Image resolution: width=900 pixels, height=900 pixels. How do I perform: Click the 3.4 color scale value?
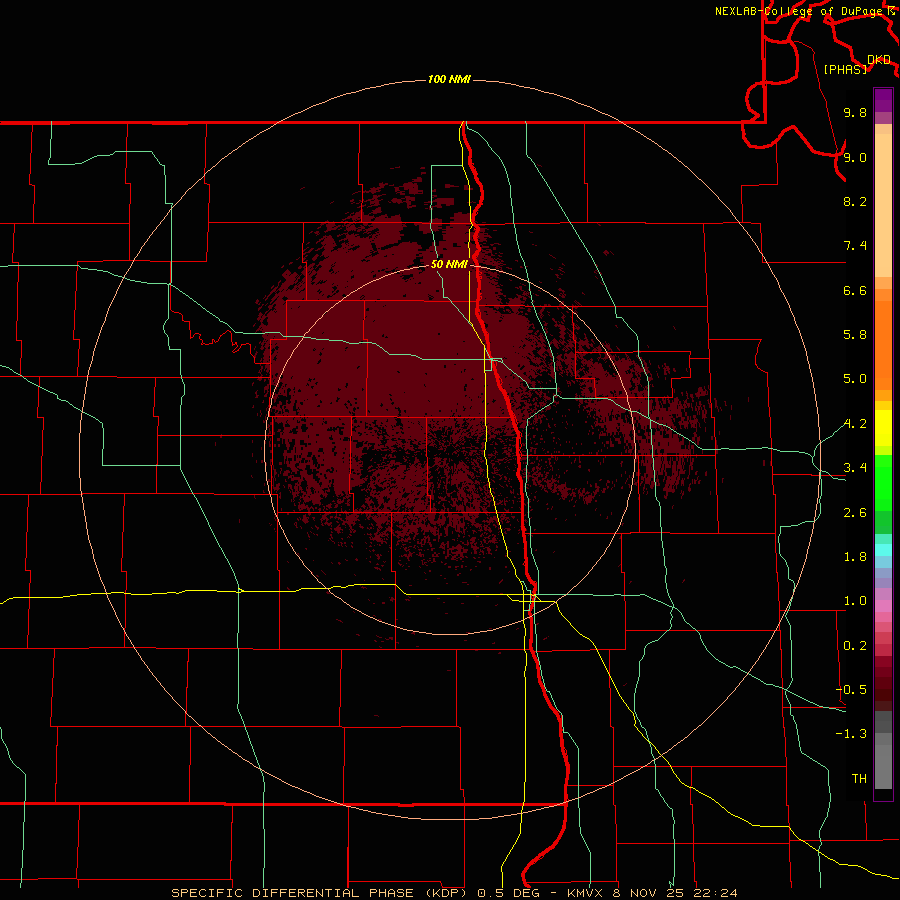click(855, 468)
